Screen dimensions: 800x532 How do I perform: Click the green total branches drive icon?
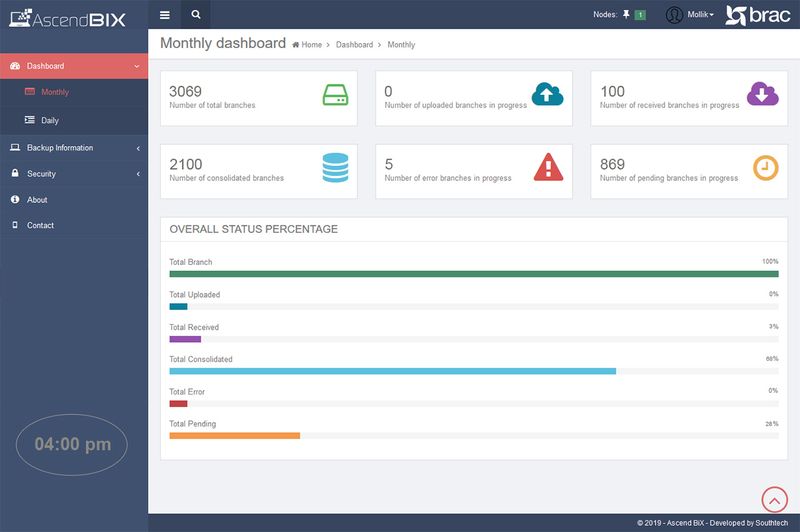point(335,95)
